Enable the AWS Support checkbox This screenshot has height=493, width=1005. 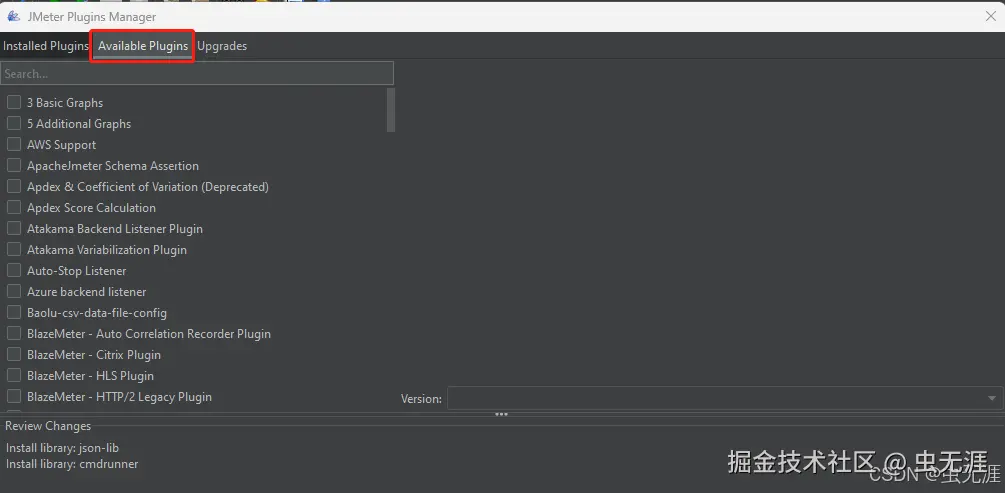(x=14, y=144)
